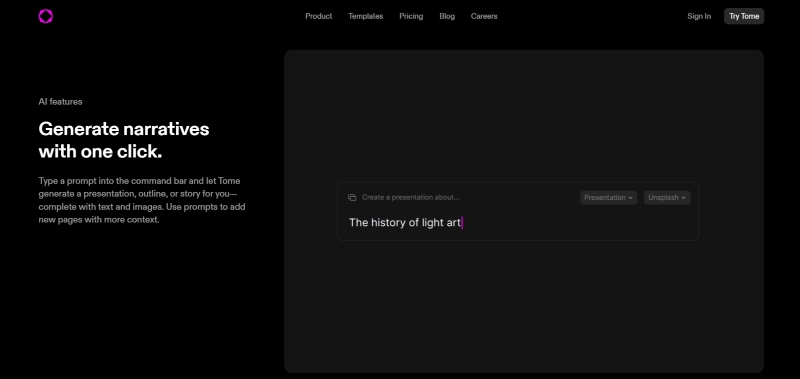Click the page icon beside 'Create a presentation about...'
Image resolution: width=800 pixels, height=379 pixels.
352,197
